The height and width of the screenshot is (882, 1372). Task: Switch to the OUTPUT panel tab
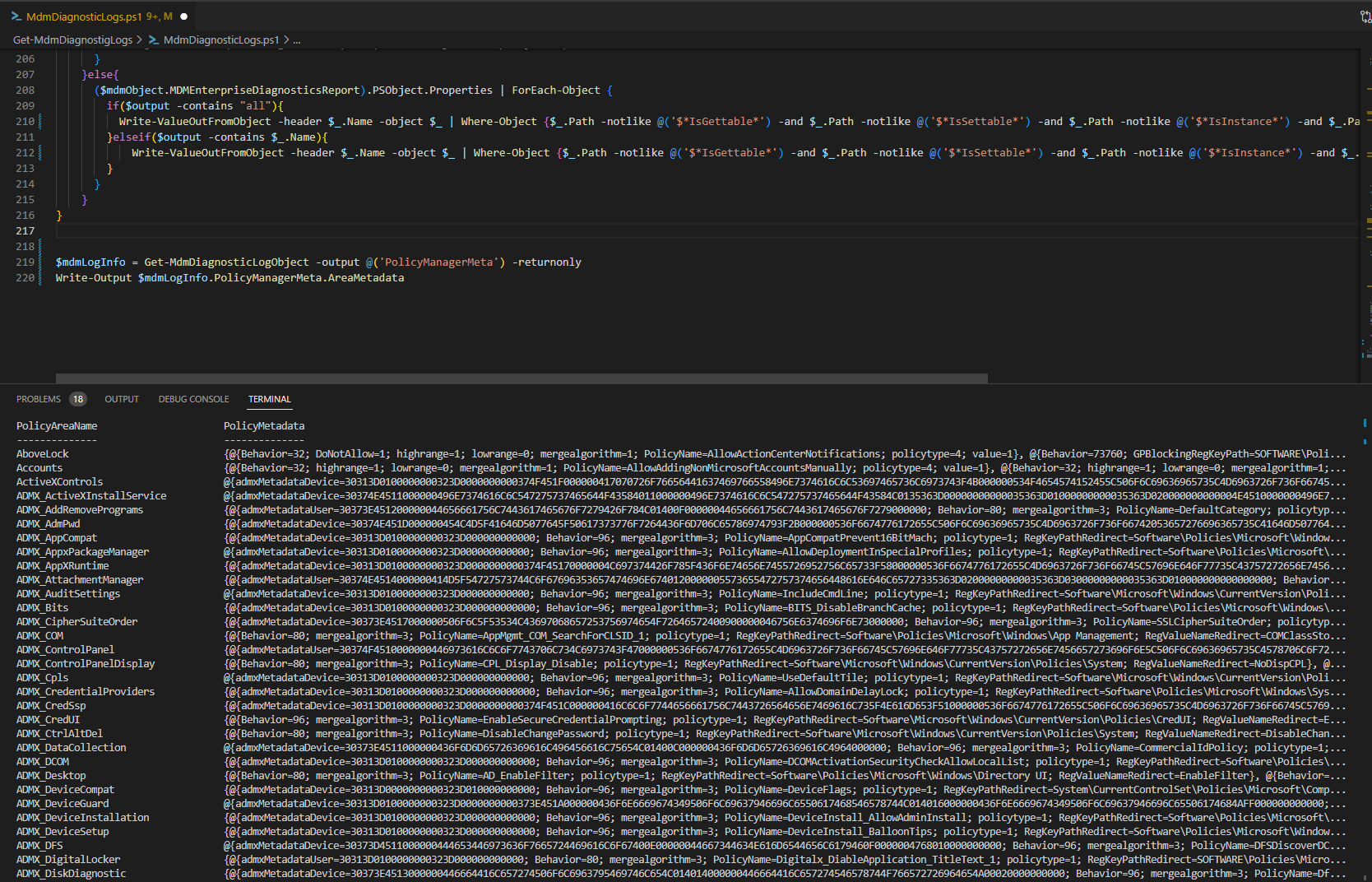point(121,399)
